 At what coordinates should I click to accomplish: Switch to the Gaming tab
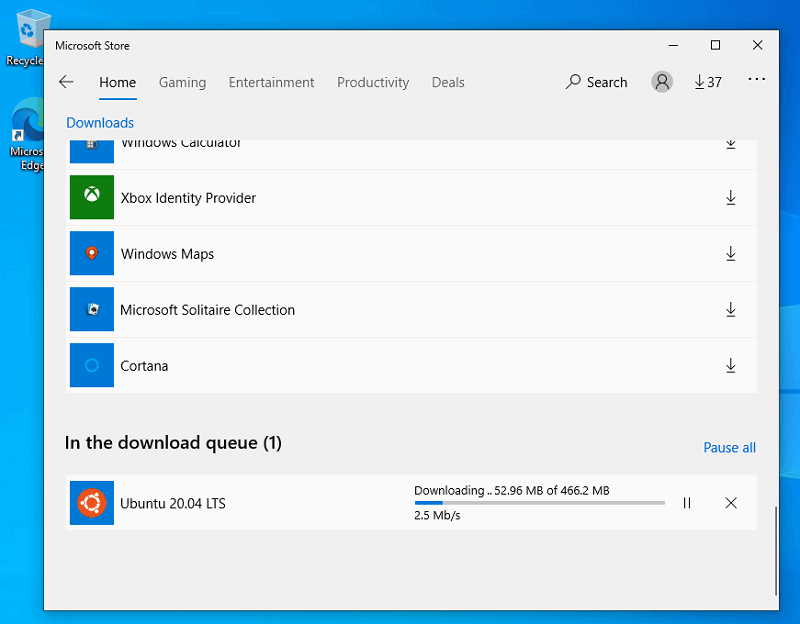[x=182, y=82]
